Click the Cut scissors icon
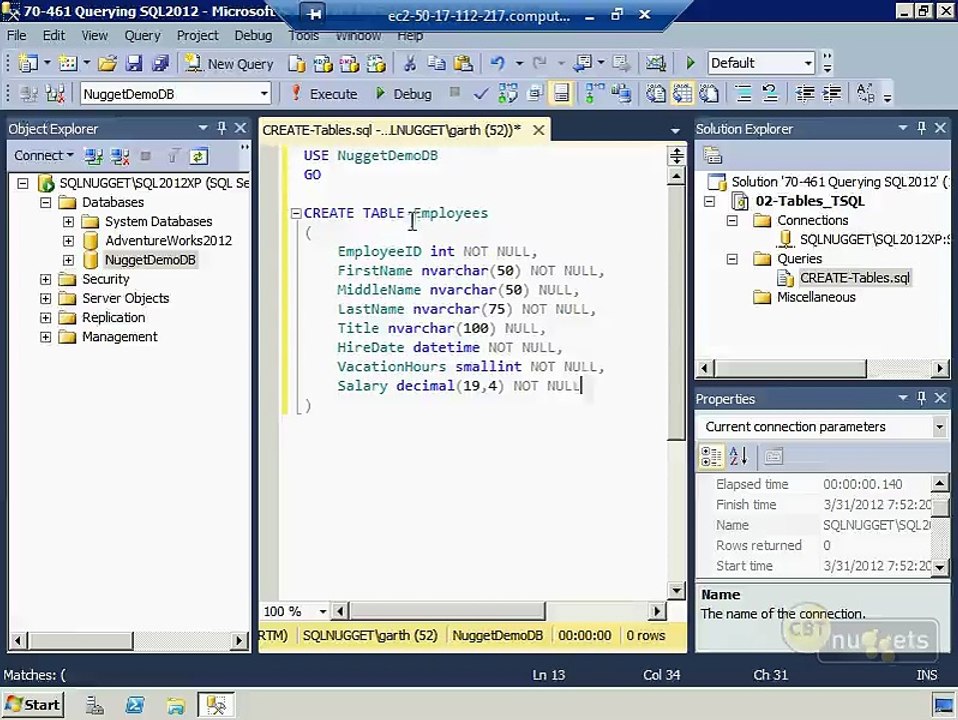Screen dimensions: 958x720 pos(409,63)
